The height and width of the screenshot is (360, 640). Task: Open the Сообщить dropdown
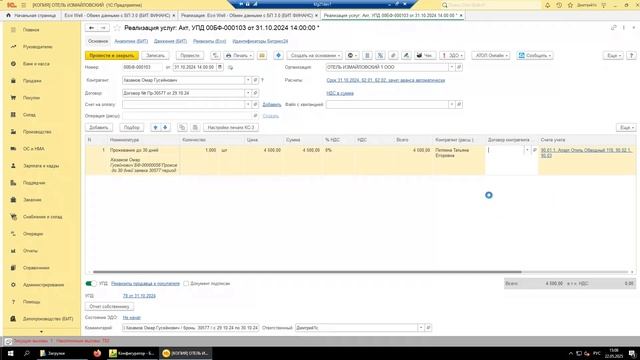click(x=535, y=56)
